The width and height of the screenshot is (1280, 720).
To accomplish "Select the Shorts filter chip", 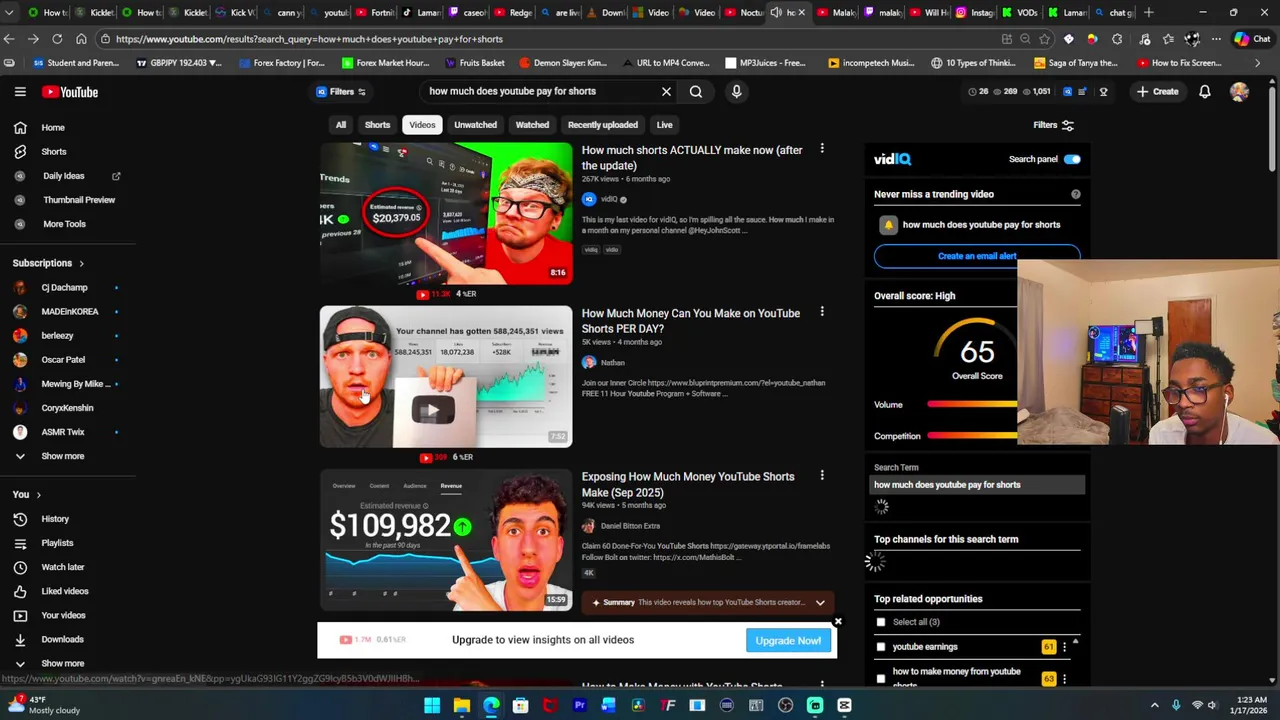I will 377,125.
